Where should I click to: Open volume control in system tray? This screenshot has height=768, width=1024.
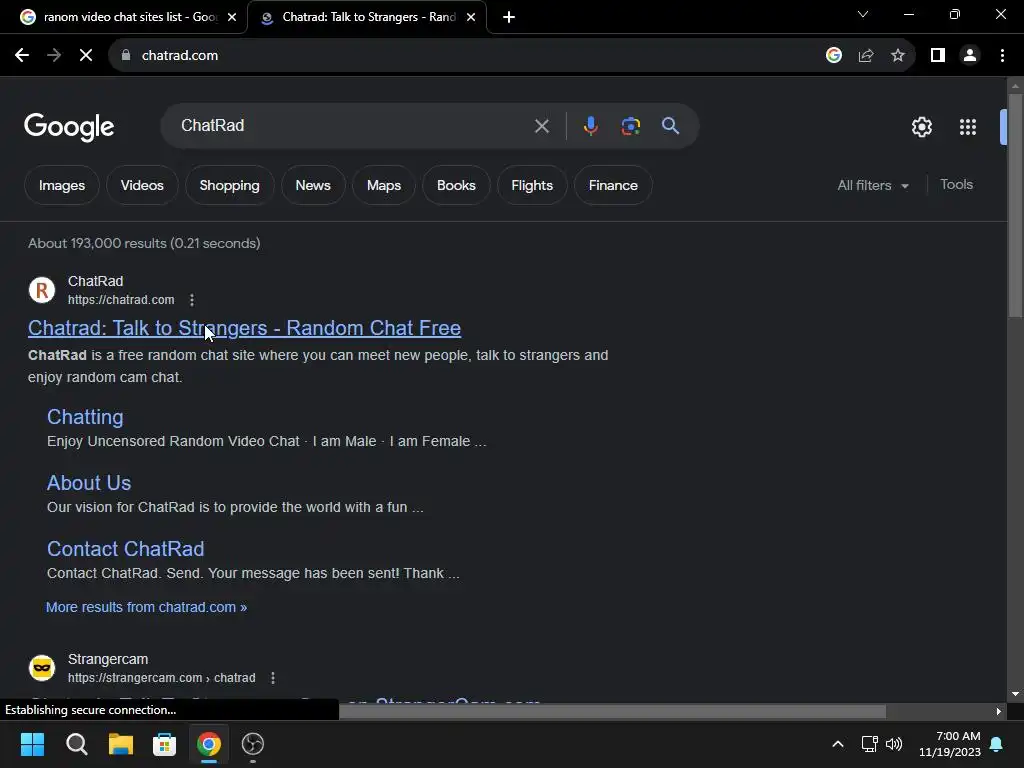[x=894, y=744]
